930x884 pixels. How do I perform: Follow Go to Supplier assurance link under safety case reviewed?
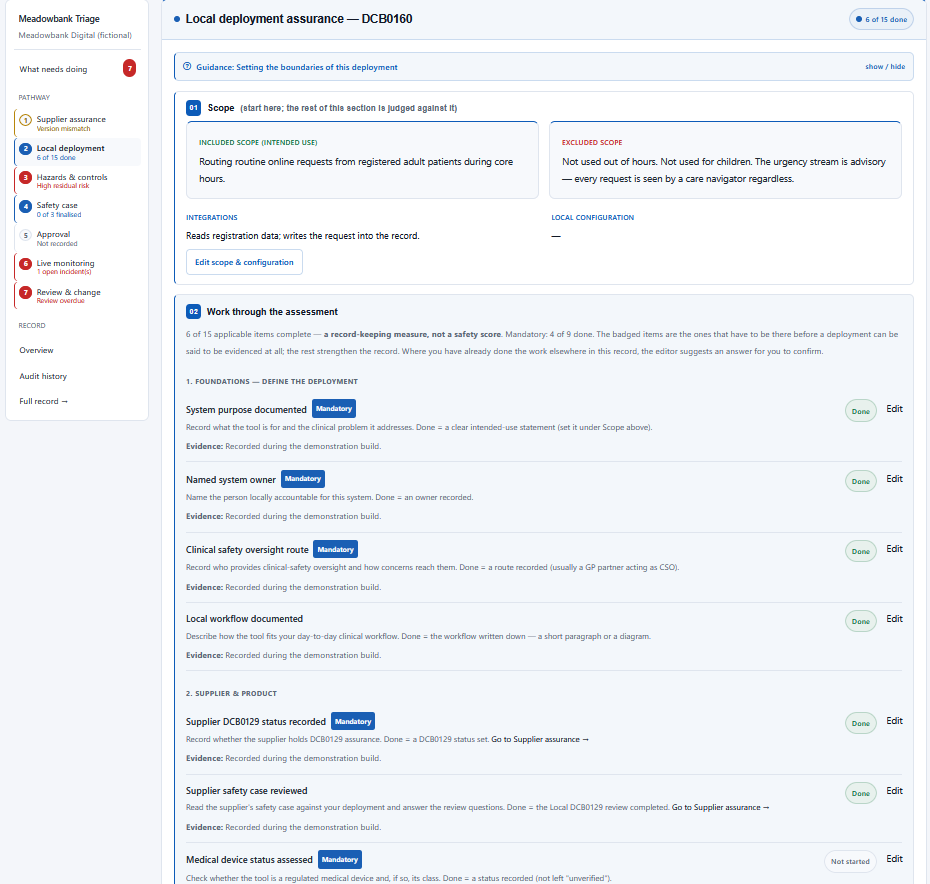pyautogui.click(x=721, y=807)
